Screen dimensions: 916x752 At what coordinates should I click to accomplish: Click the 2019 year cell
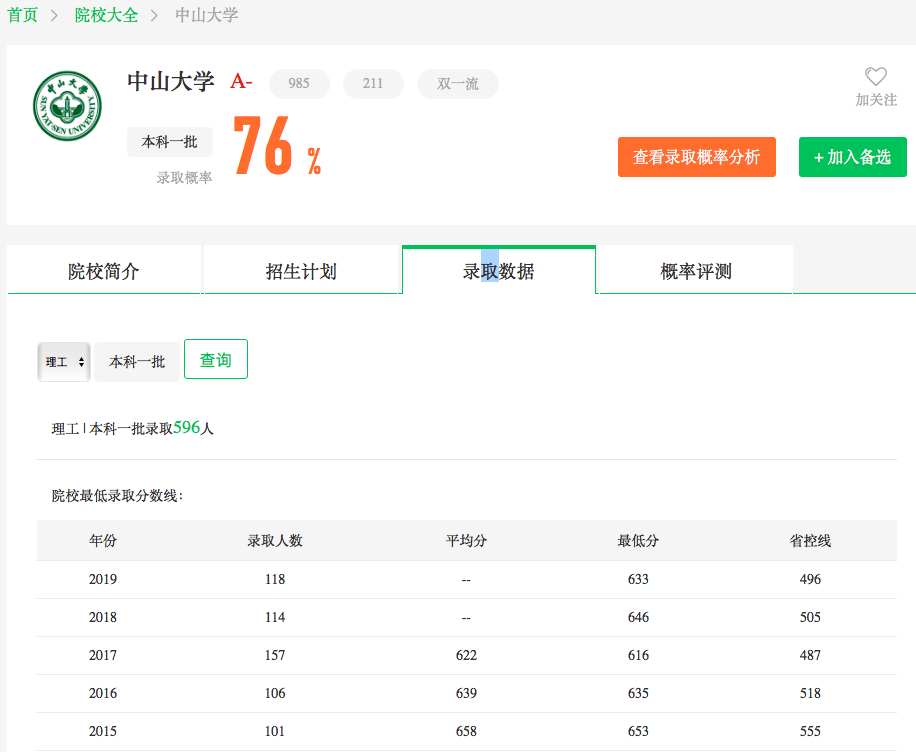(103, 579)
